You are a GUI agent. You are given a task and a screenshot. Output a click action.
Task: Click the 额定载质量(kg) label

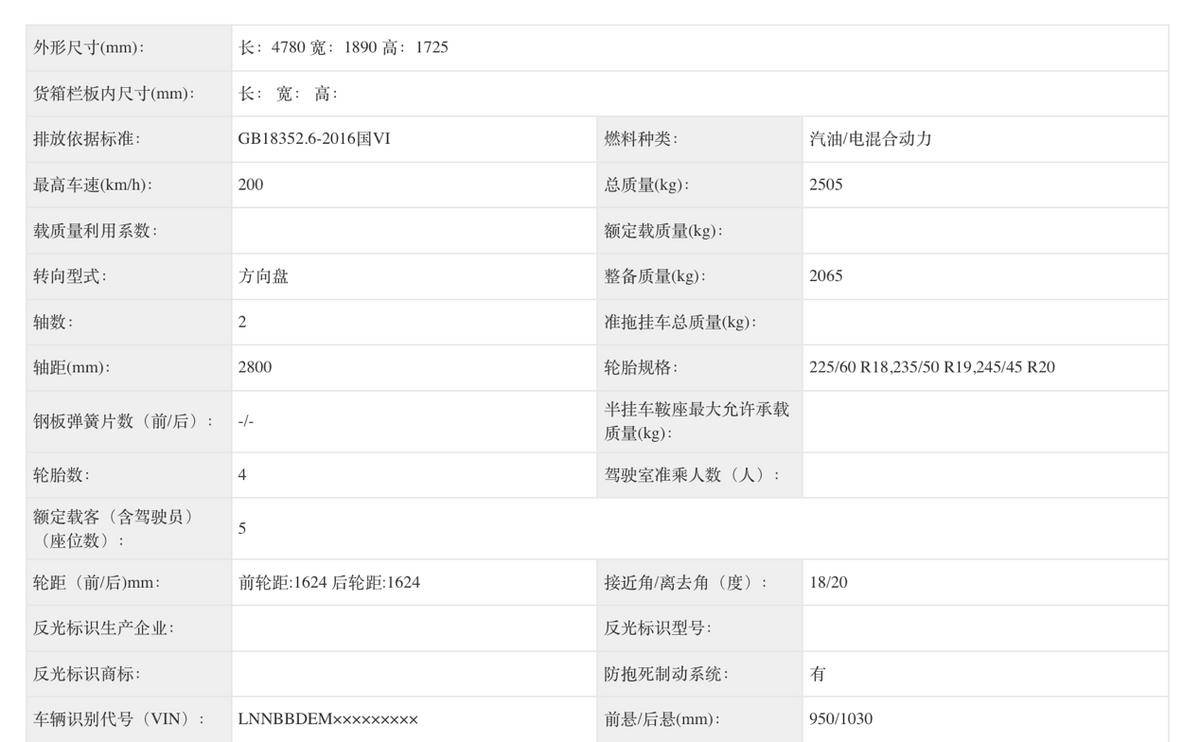coord(664,231)
